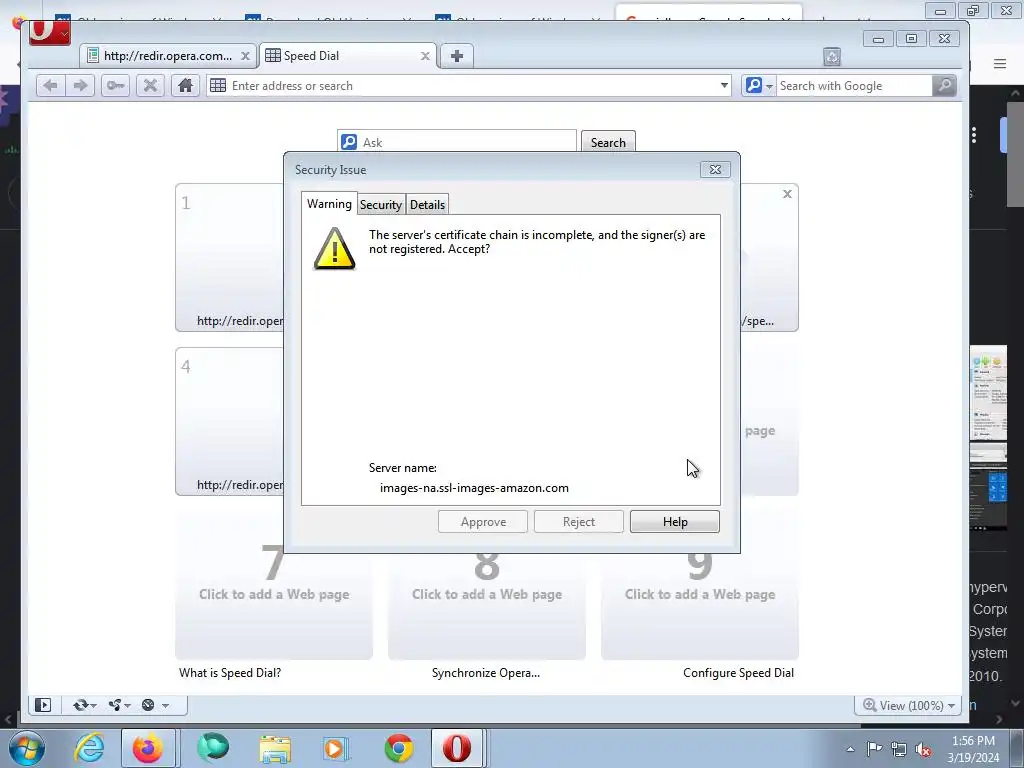Expand the address bar dropdown arrow
This screenshot has width=1024, height=768.
tap(724, 86)
